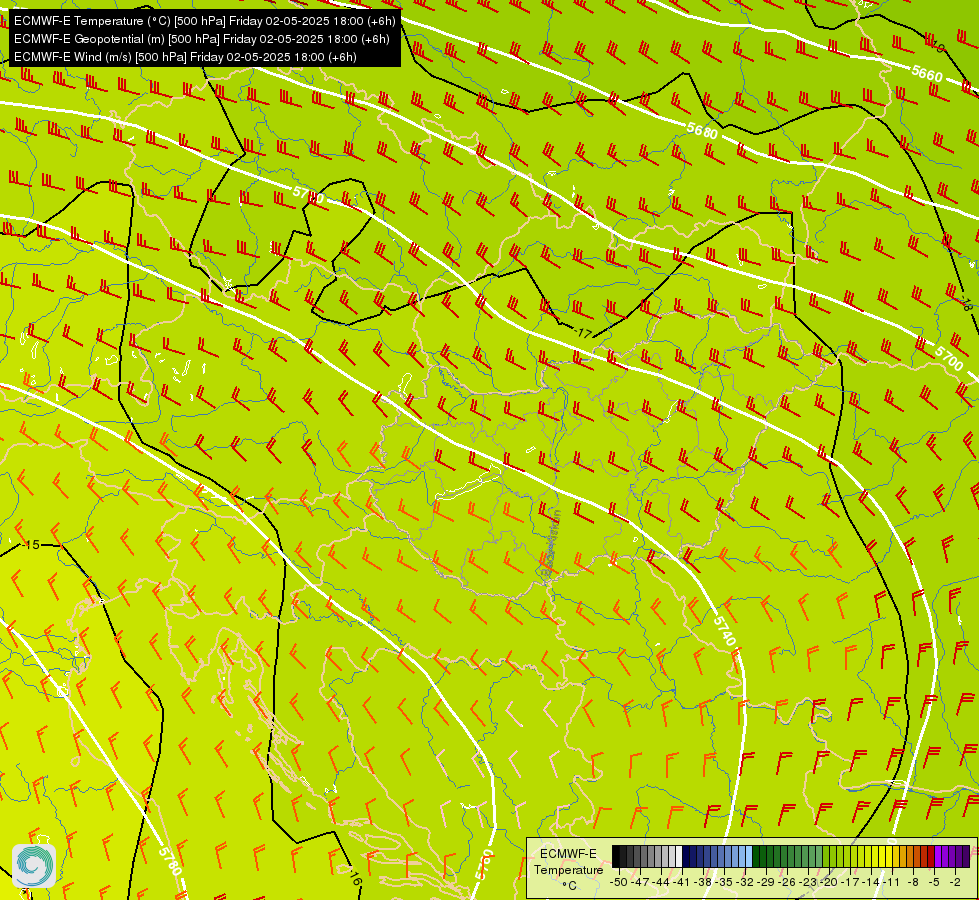Pick the black swatch in legend color scale

(x=616, y=856)
